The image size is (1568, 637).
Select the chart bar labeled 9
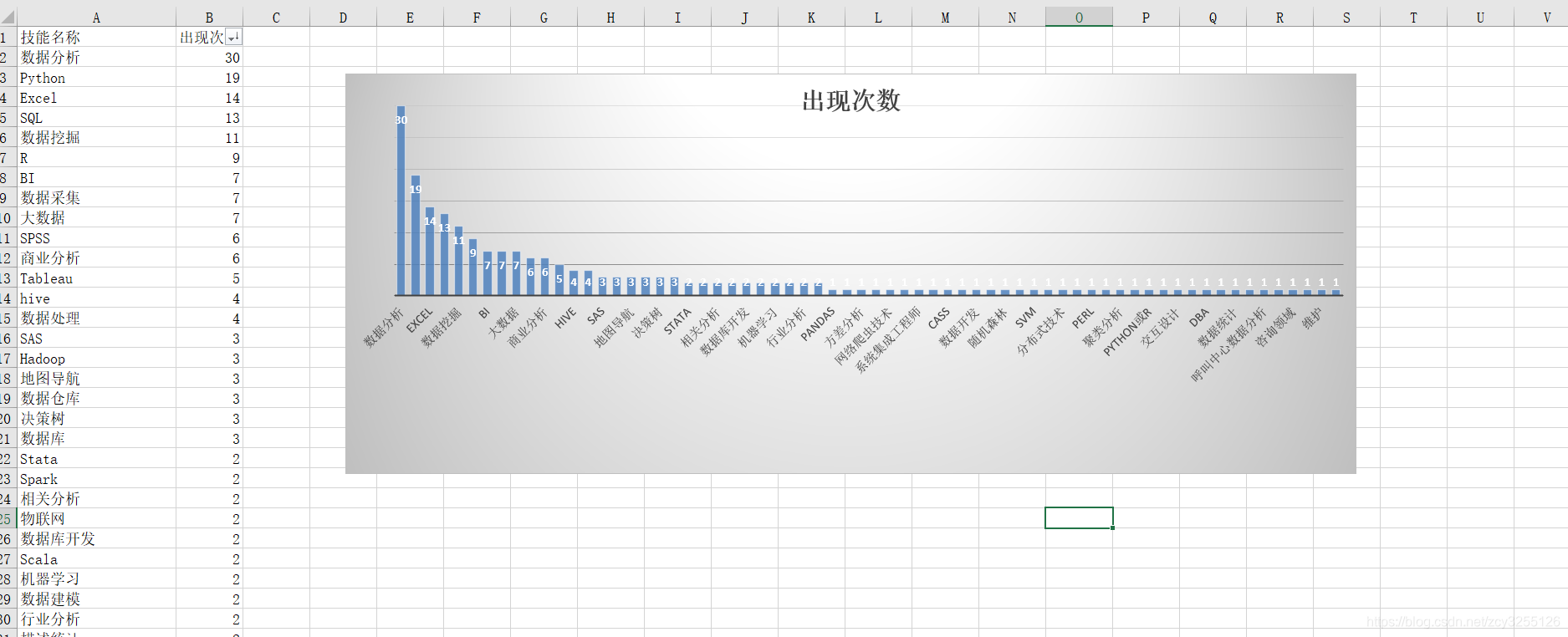[472, 268]
